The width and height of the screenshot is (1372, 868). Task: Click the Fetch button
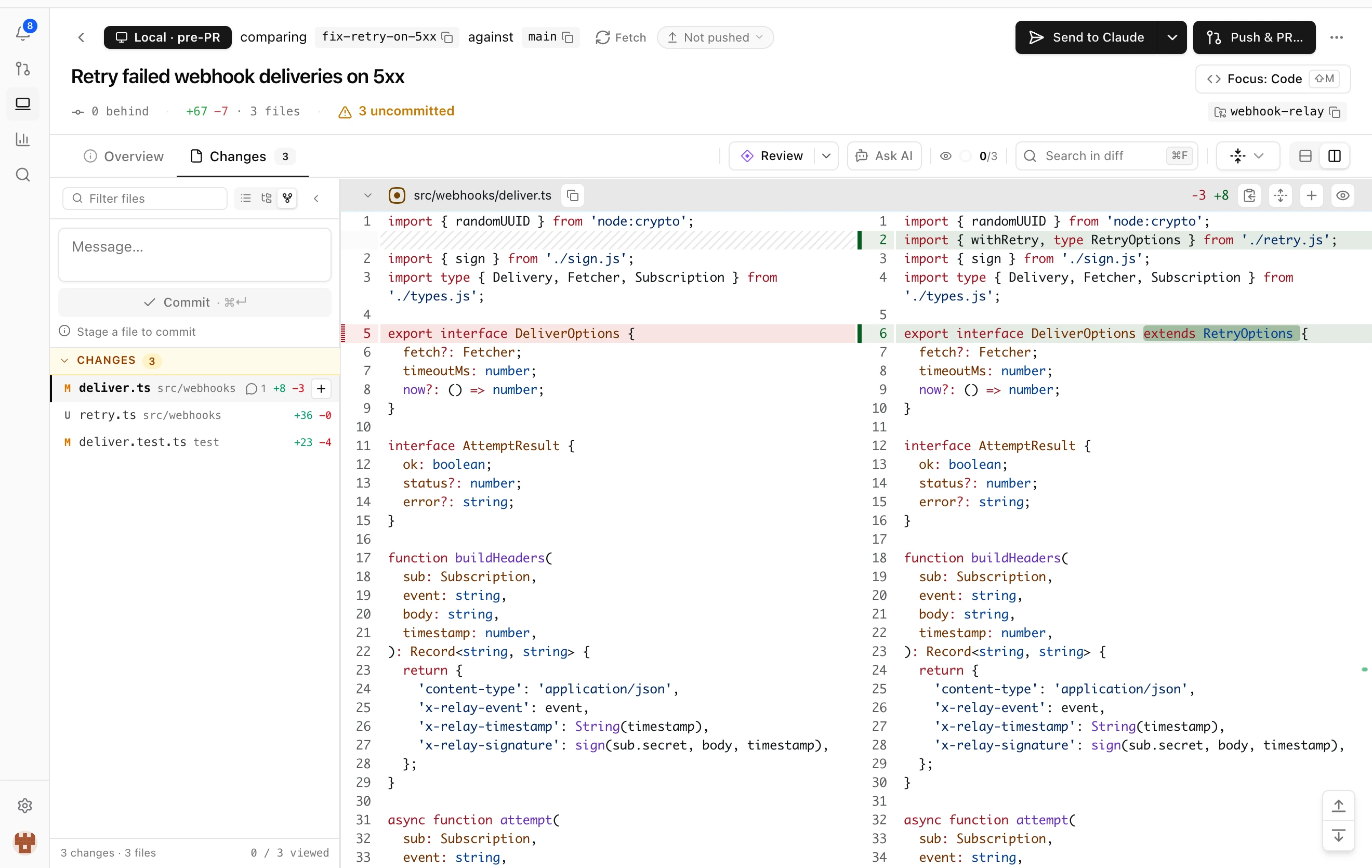[621, 37]
